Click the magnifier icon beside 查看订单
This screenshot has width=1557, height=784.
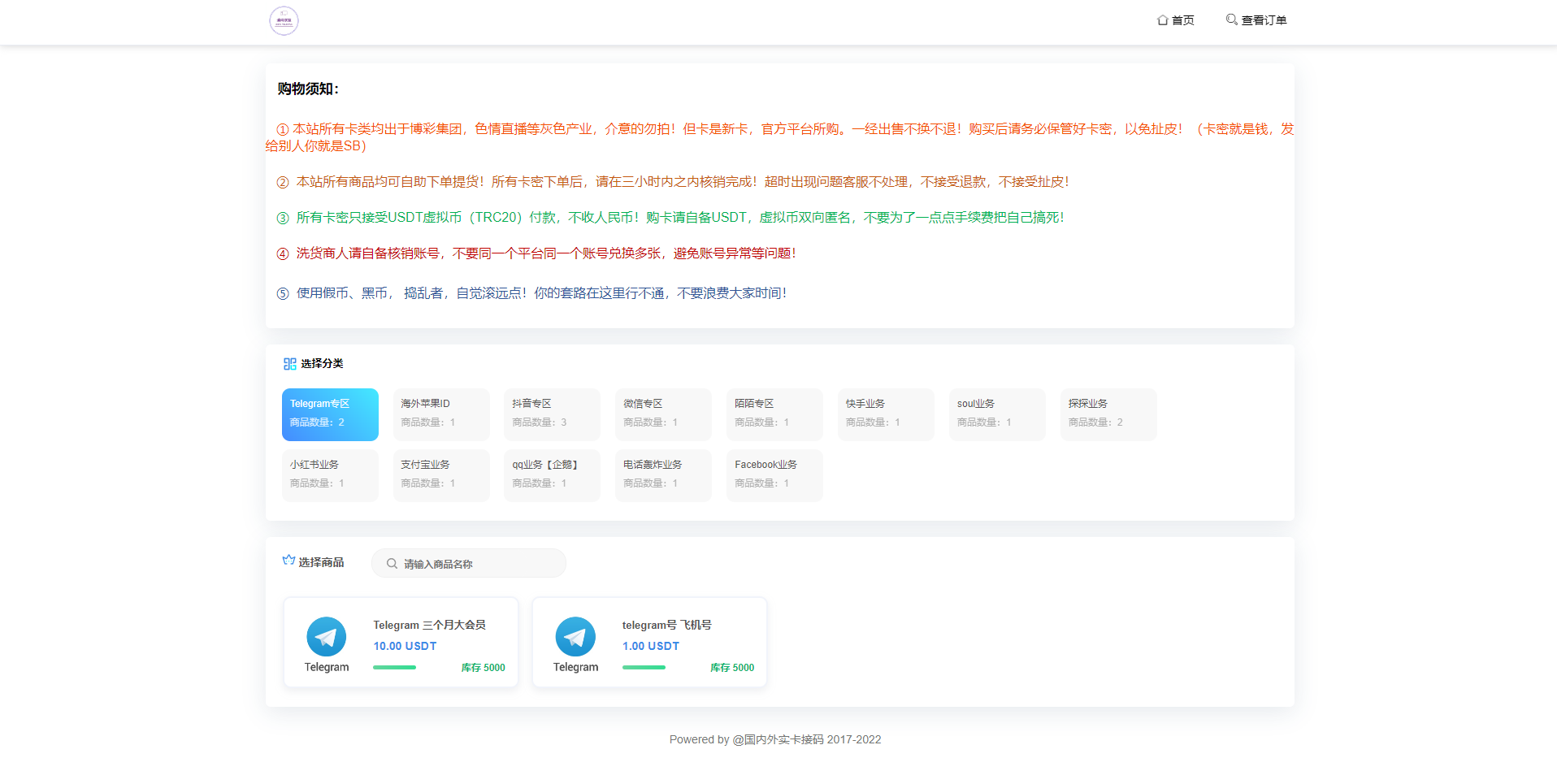[1231, 19]
